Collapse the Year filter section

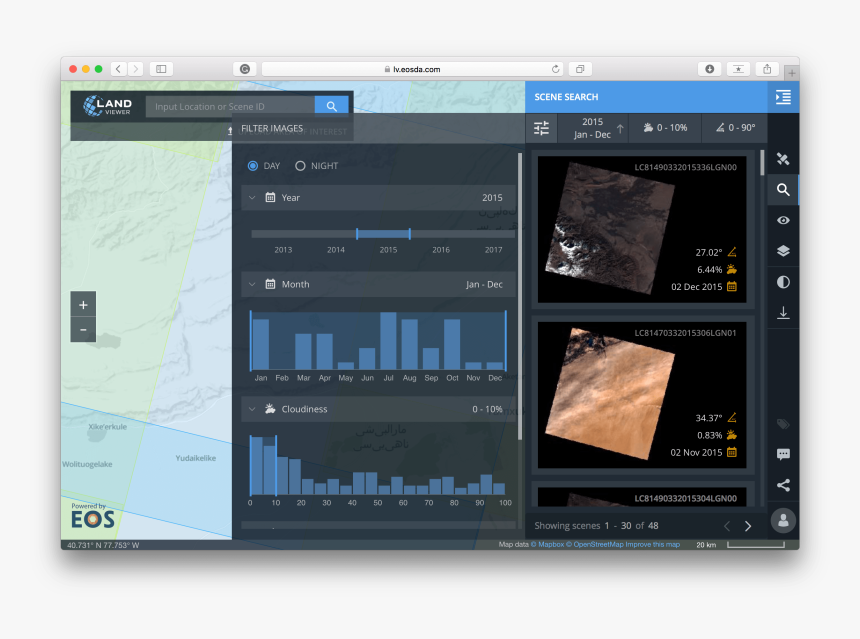251,198
